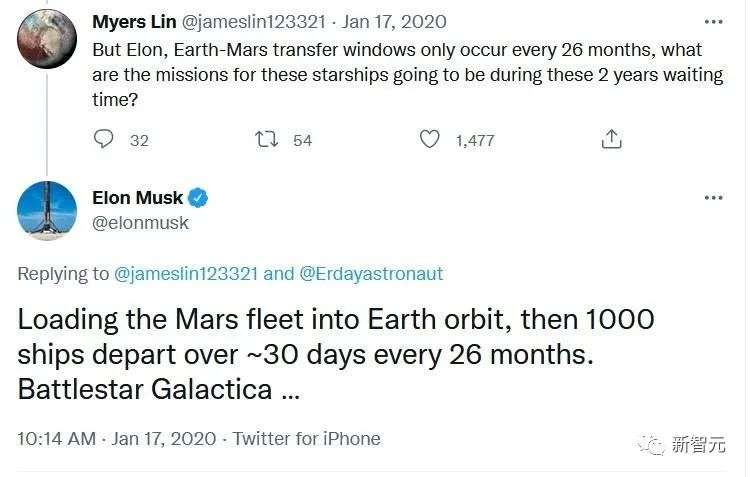
Task: Click the share upload icon
Action: [611, 140]
